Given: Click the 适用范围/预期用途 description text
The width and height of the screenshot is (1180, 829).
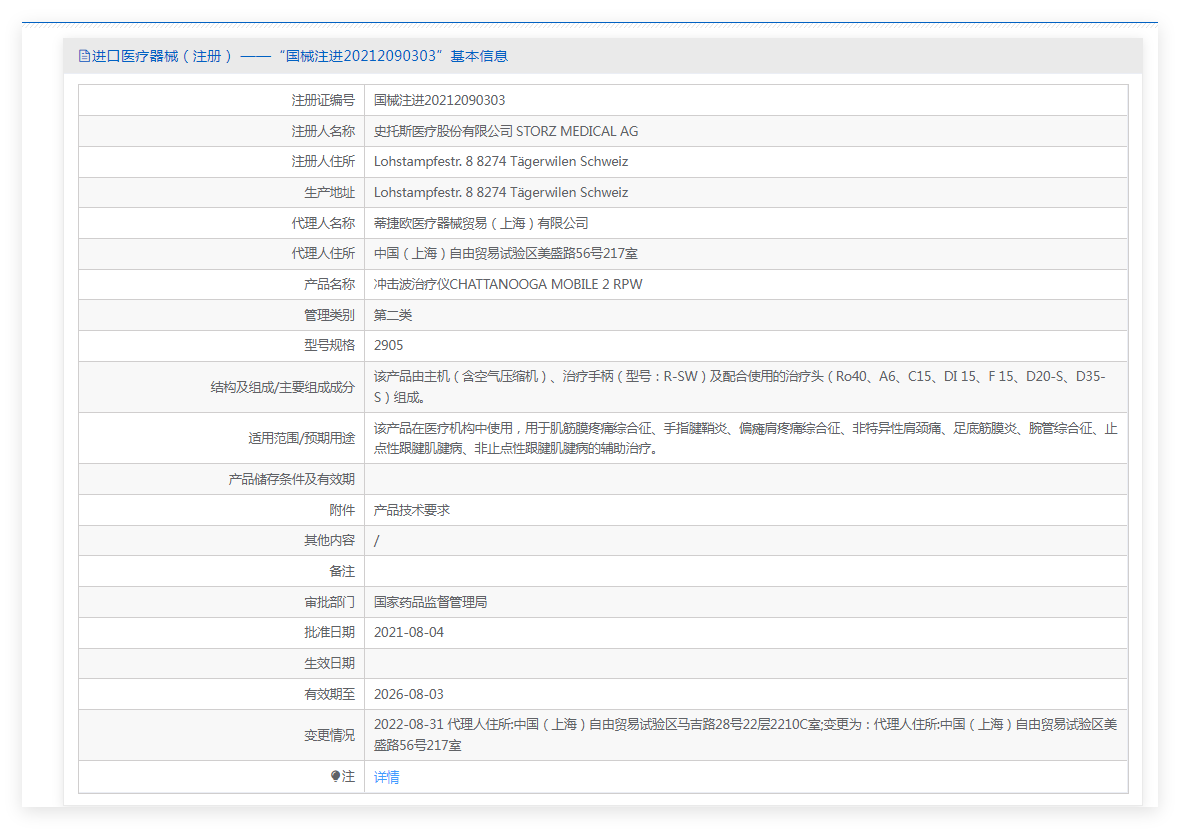Looking at the screenshot, I should pyautogui.click(x=746, y=439).
